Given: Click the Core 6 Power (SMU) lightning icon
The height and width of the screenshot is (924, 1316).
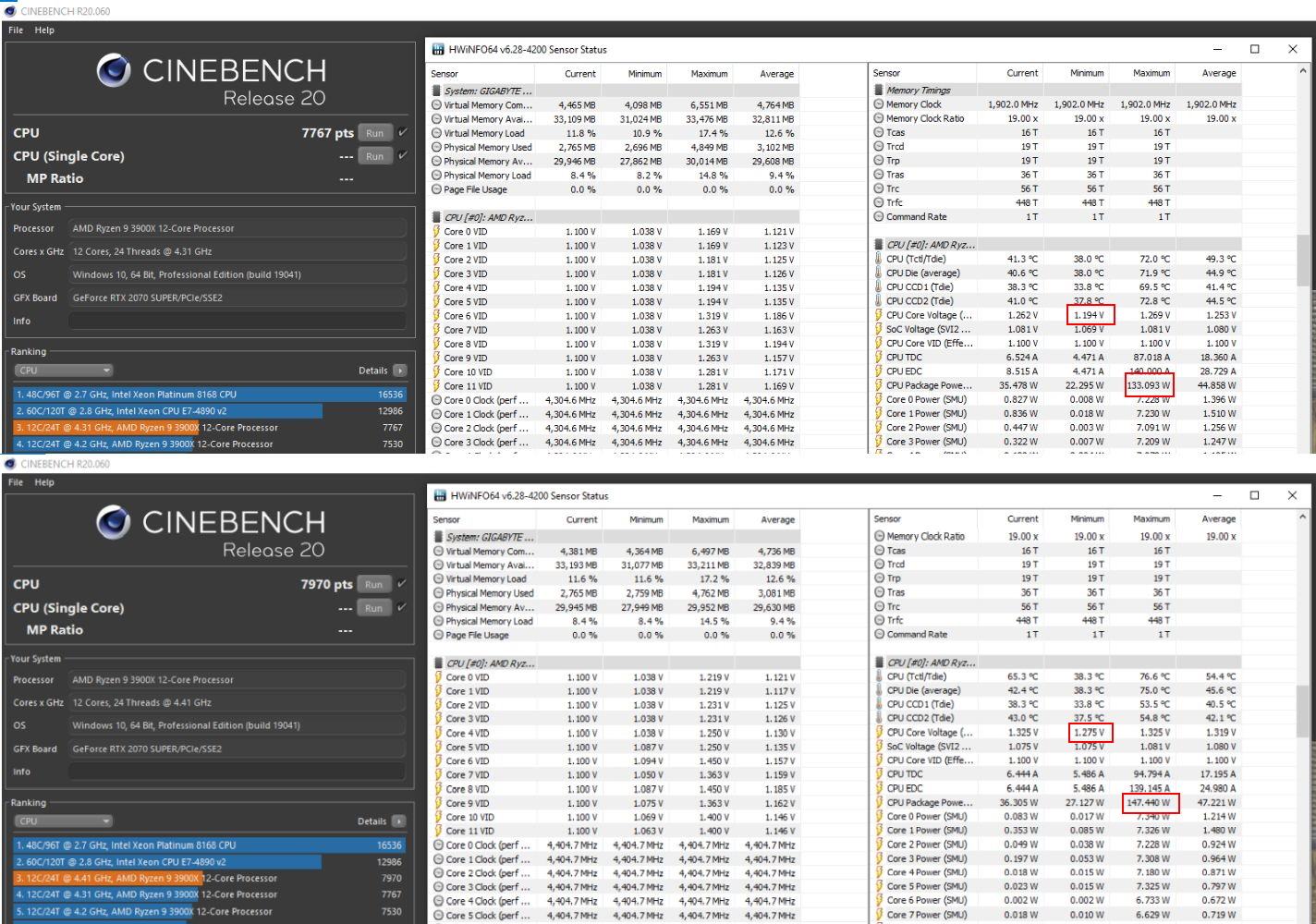Looking at the screenshot, I should 878,901.
